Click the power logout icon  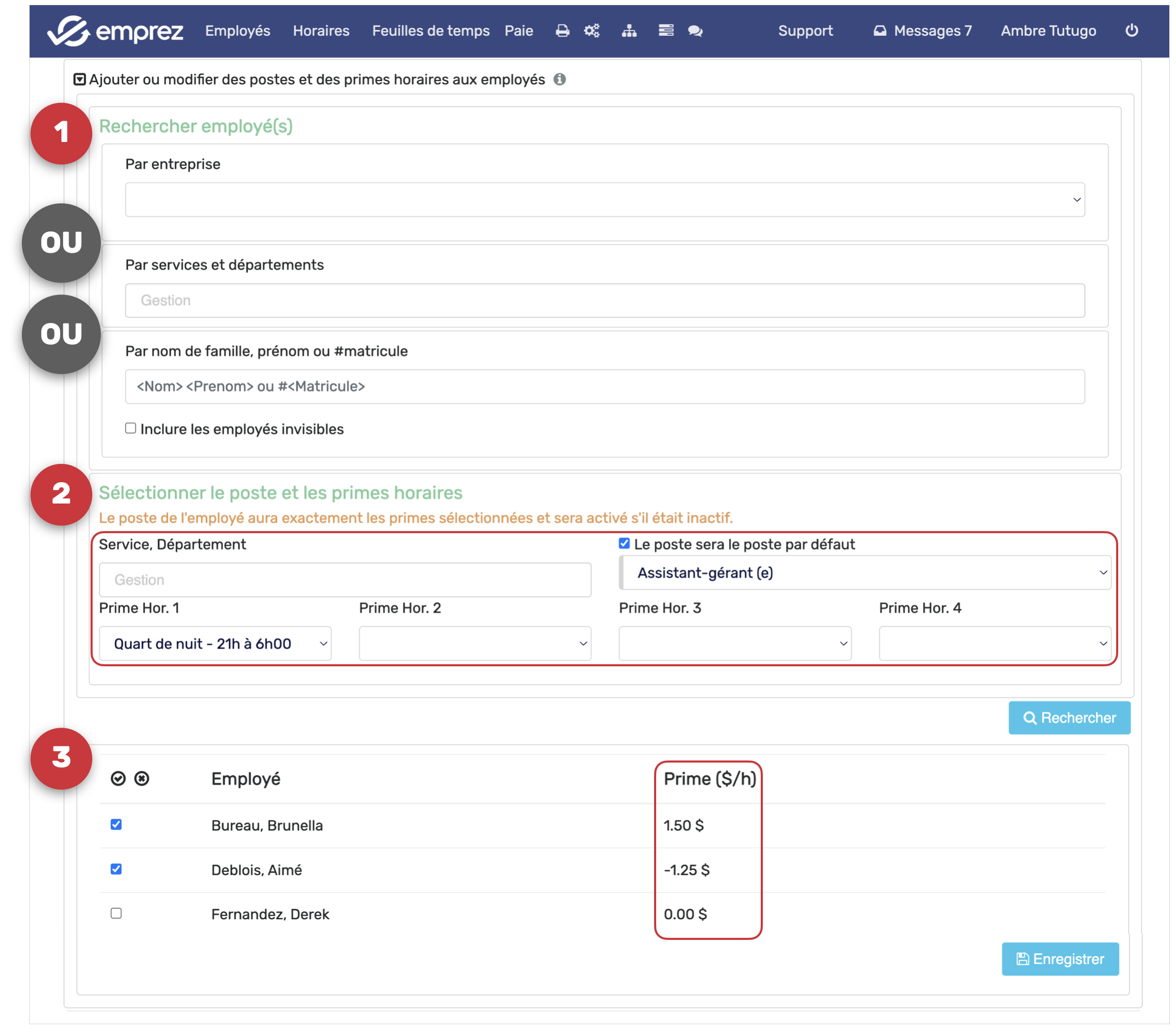[1131, 31]
